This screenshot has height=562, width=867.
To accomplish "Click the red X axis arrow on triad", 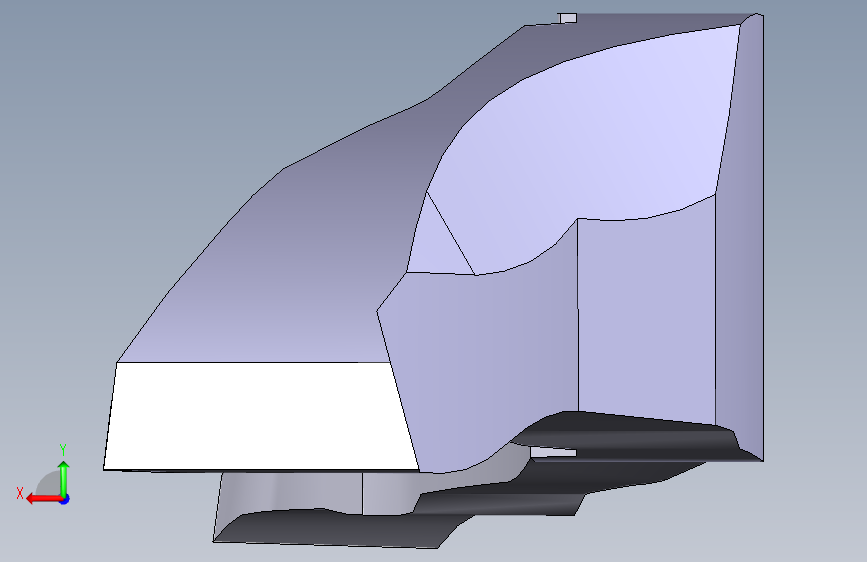I will (44, 499).
